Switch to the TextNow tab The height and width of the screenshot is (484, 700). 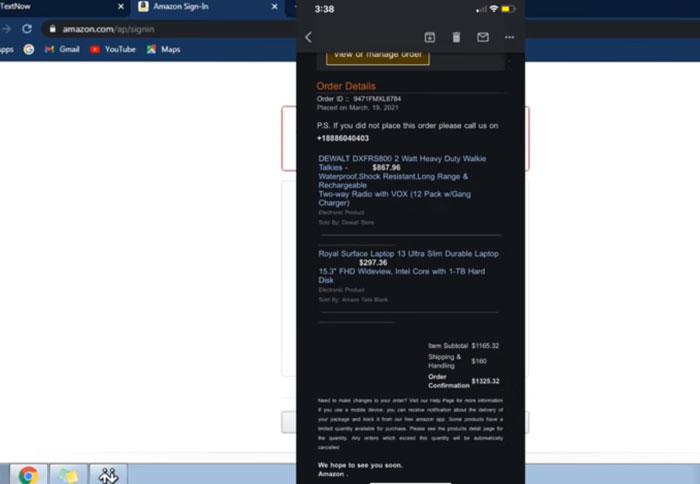click(20, 6)
